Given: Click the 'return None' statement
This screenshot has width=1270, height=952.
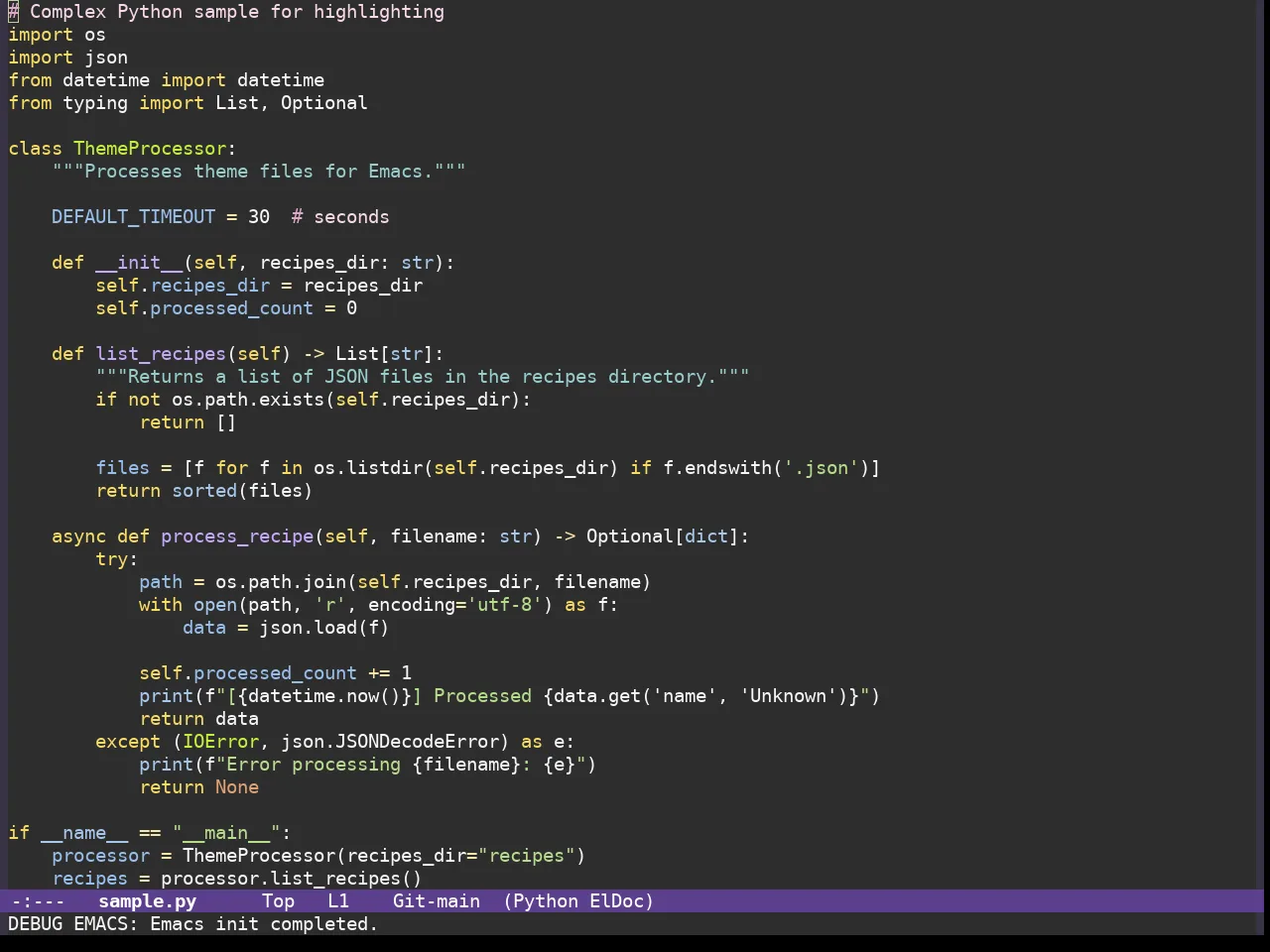Looking at the screenshot, I should 198,787.
